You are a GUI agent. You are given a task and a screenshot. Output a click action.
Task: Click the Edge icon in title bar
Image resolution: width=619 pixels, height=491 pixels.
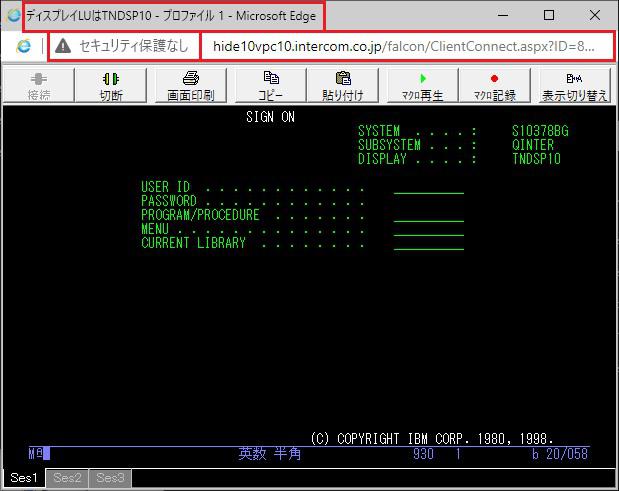[x=14, y=15]
